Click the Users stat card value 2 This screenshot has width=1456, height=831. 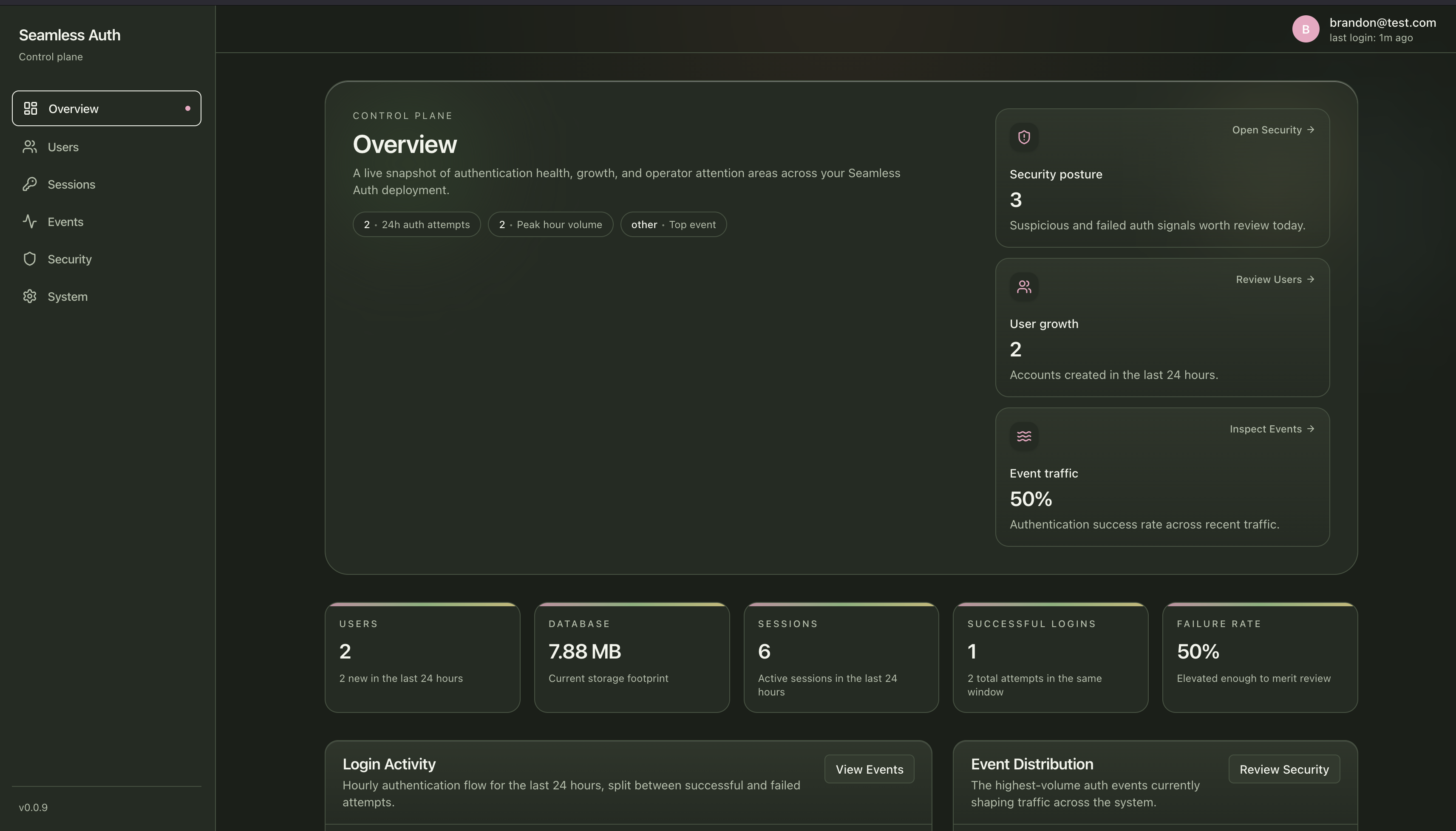click(345, 651)
